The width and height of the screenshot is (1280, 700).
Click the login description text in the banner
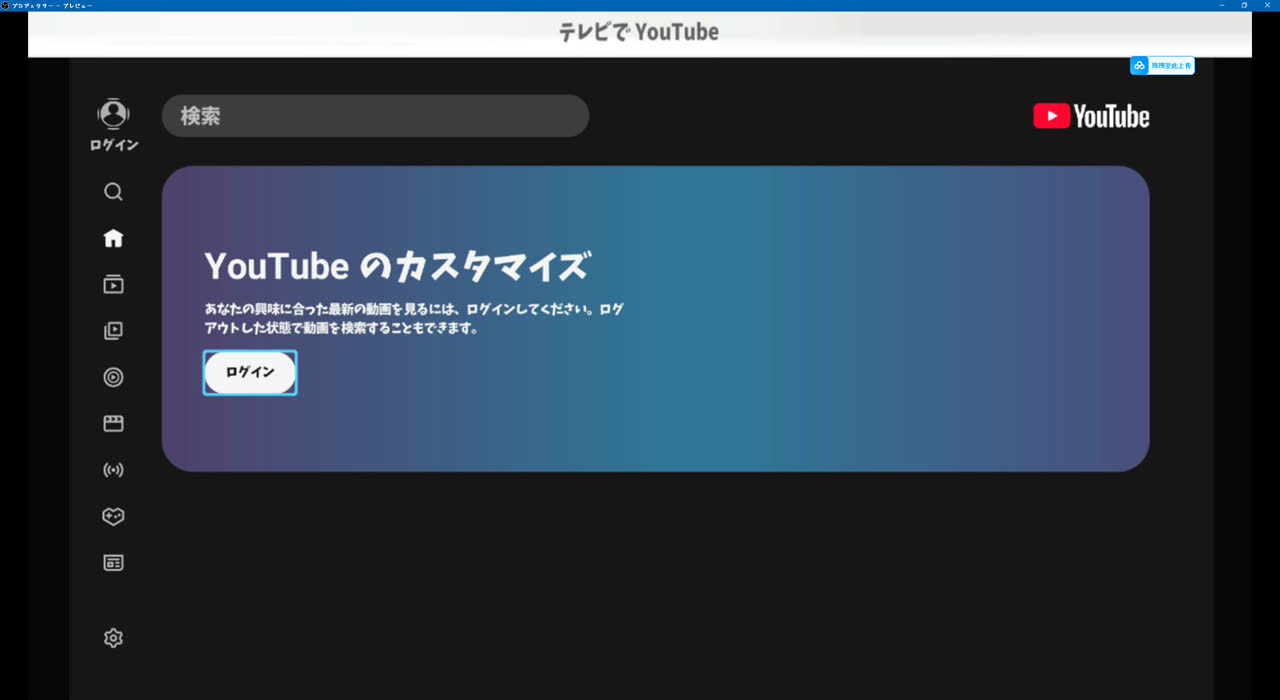point(414,319)
